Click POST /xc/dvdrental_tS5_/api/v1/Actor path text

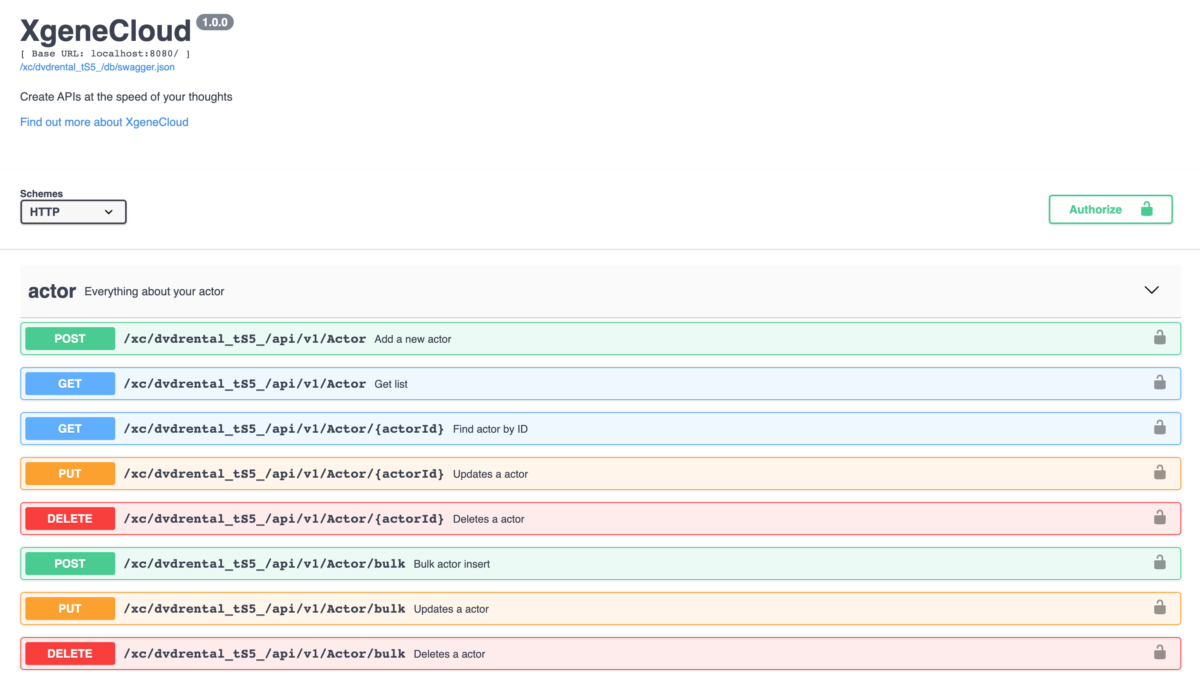point(245,339)
